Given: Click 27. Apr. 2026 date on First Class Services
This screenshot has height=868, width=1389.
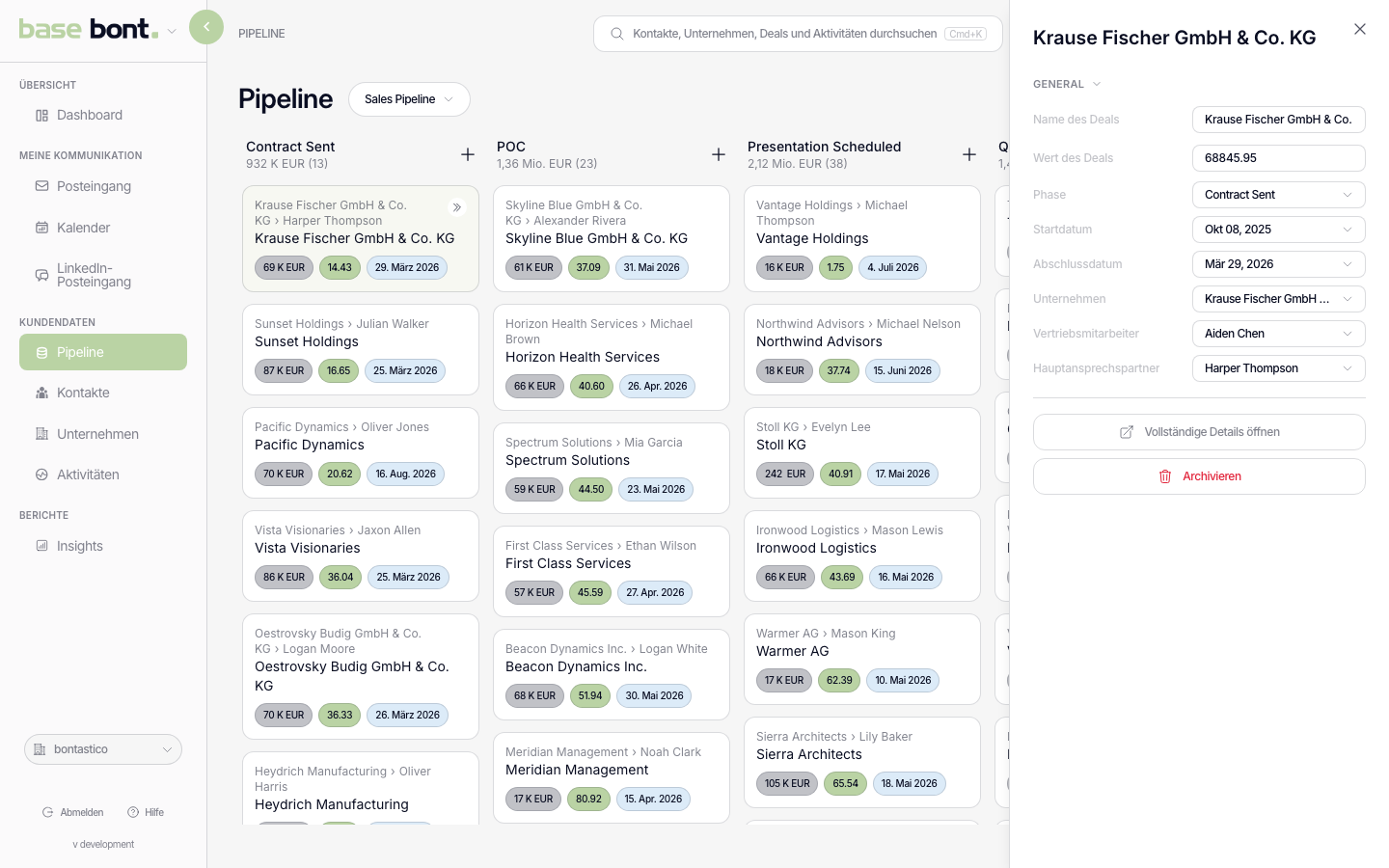Looking at the screenshot, I should tap(655, 592).
